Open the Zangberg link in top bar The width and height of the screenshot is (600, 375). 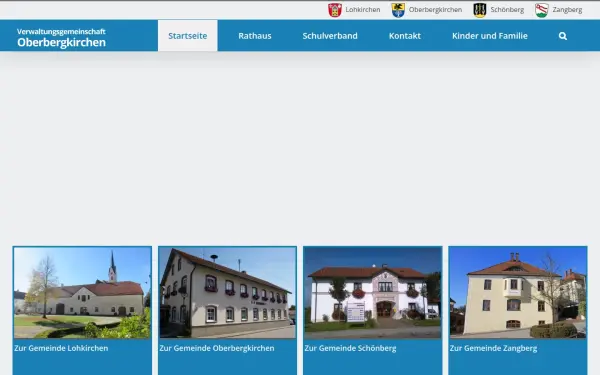567,10
